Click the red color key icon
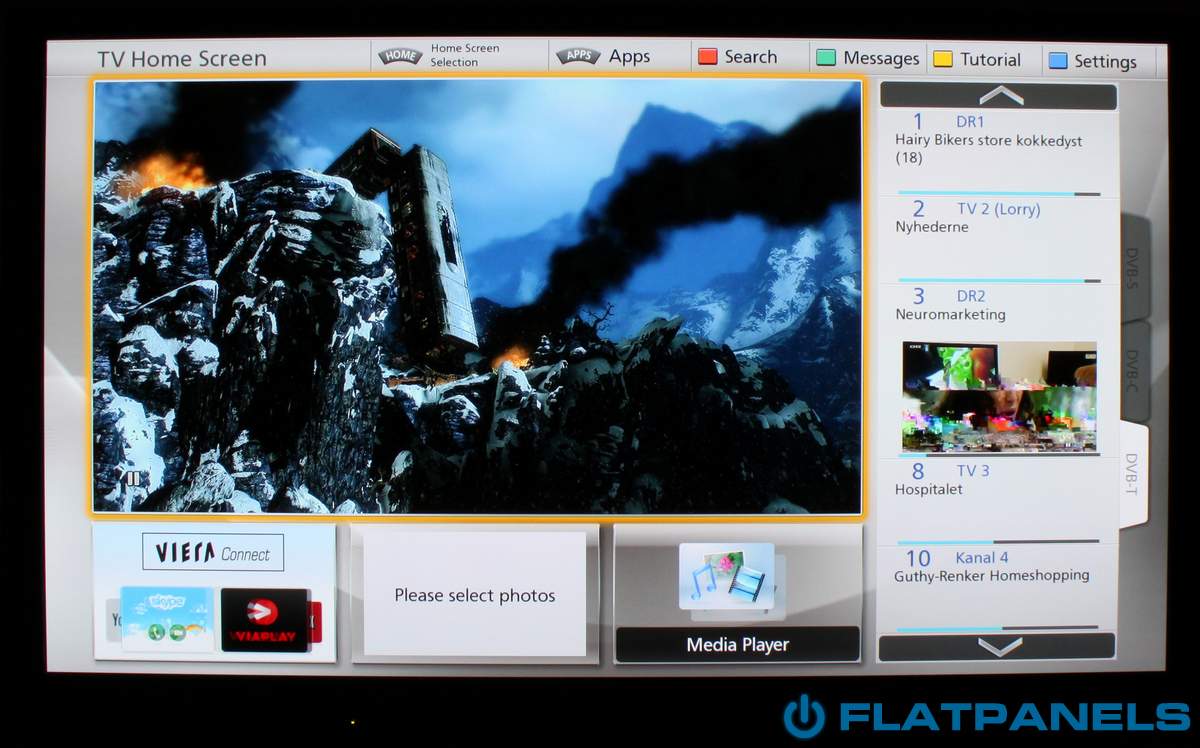 [x=708, y=57]
